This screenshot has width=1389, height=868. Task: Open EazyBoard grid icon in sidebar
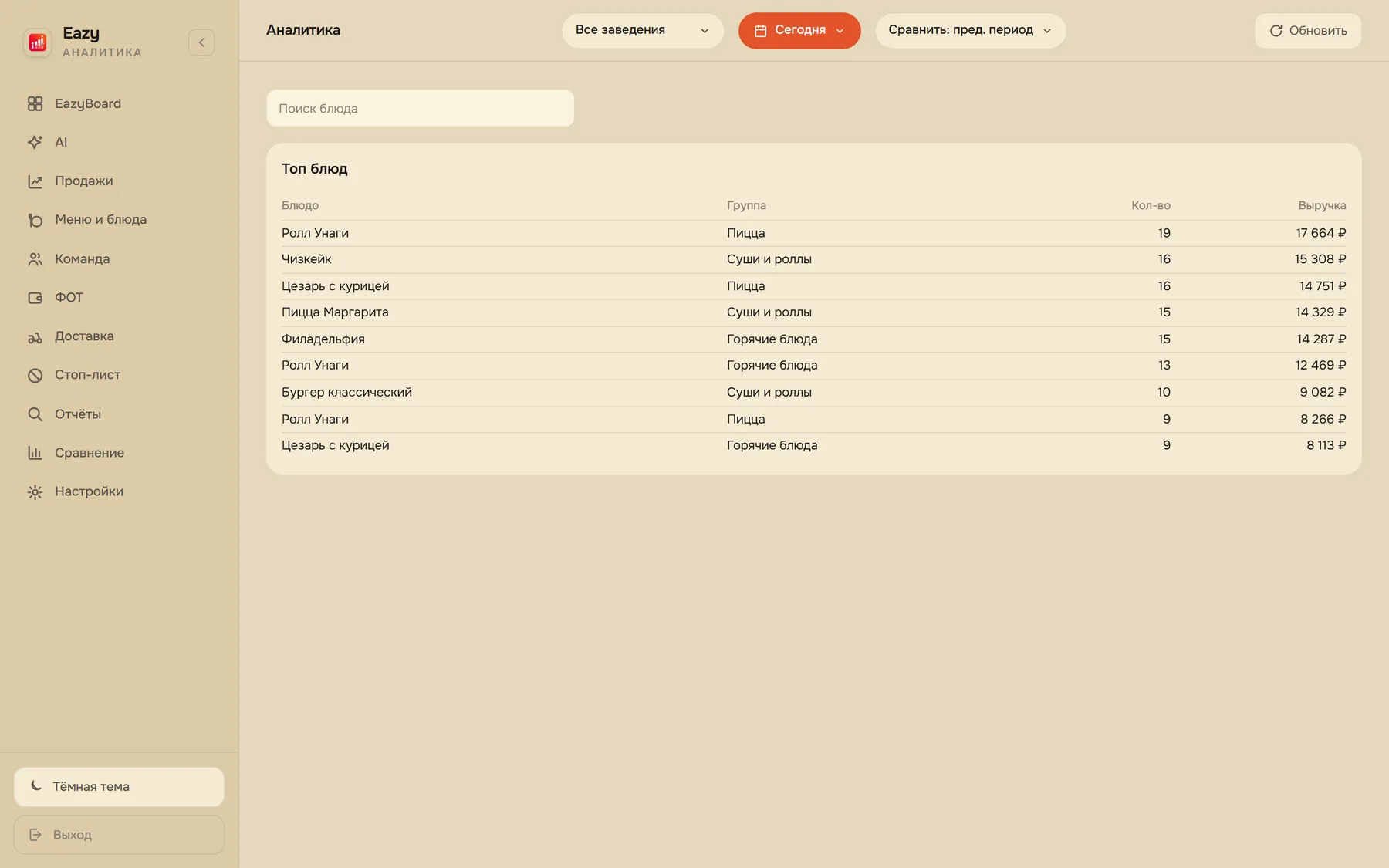tap(35, 103)
